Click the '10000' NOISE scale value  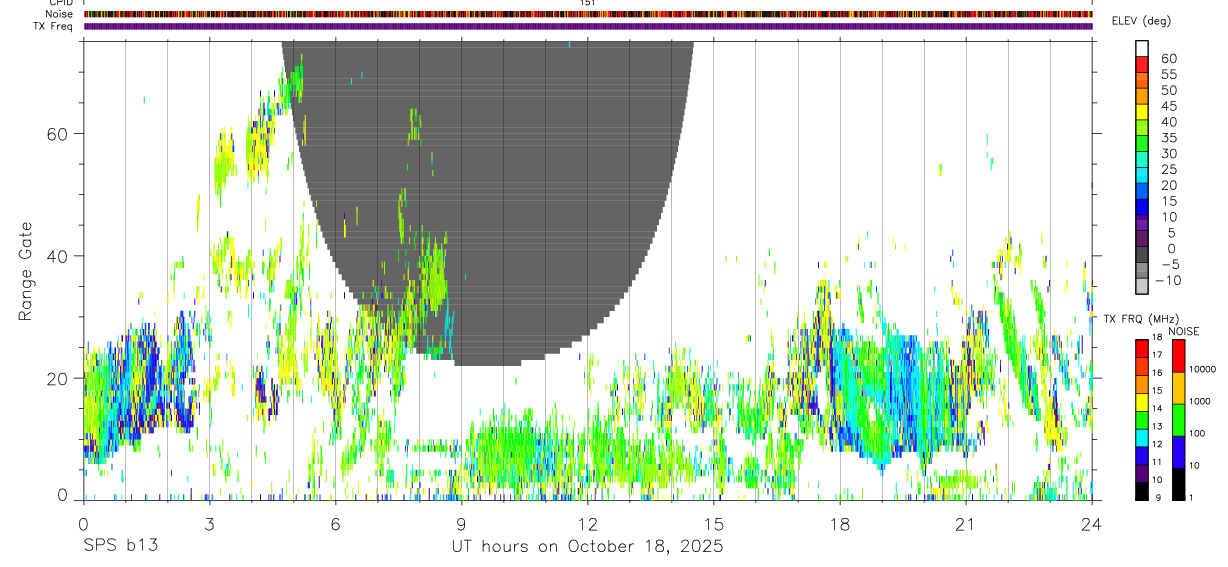click(1202, 369)
